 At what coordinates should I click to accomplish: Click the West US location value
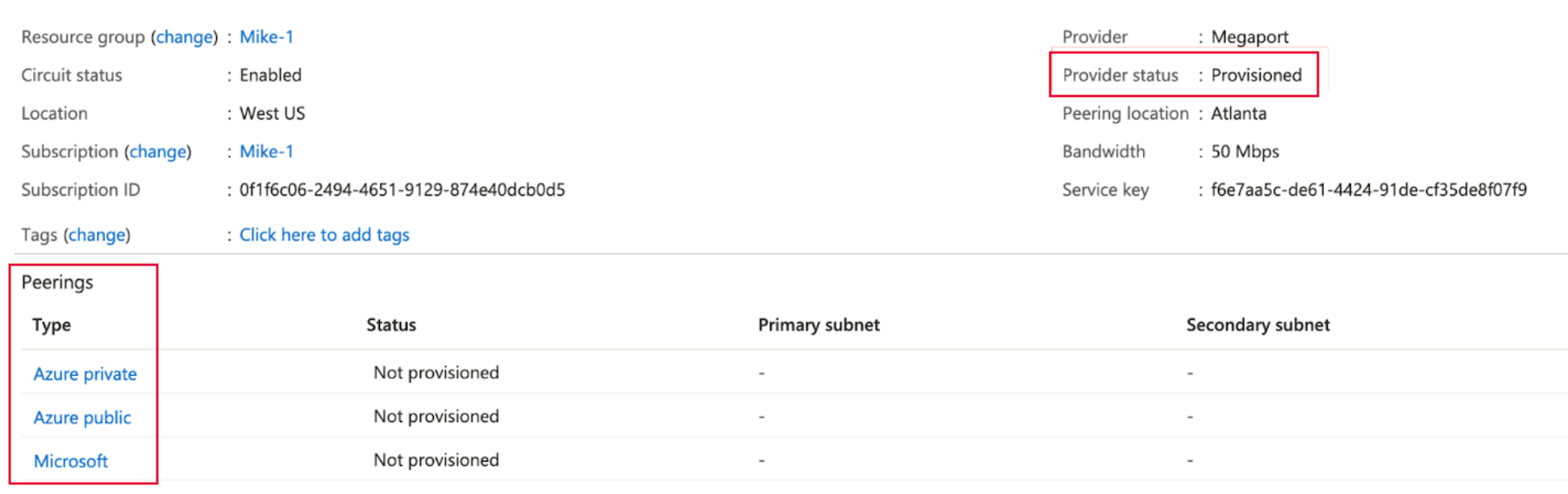pos(272,113)
